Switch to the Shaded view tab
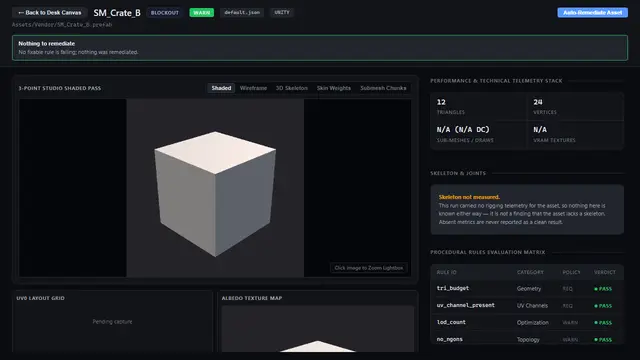 [x=221, y=88]
